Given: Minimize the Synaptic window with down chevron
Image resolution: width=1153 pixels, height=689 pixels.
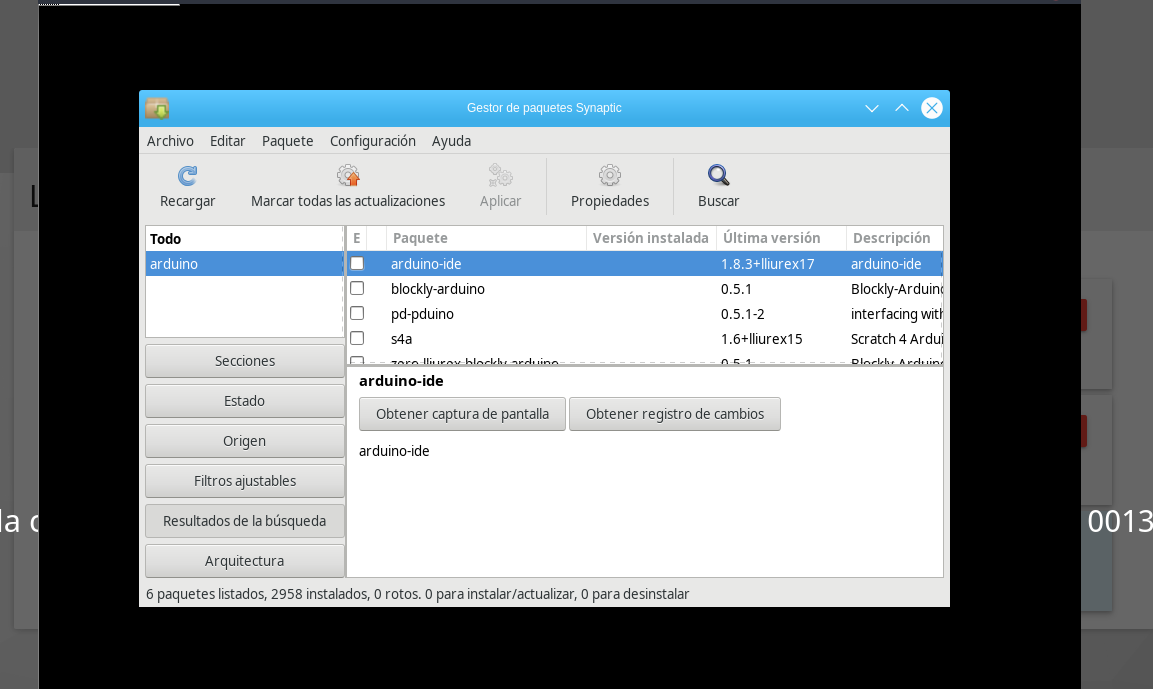Looking at the screenshot, I should coord(872,108).
